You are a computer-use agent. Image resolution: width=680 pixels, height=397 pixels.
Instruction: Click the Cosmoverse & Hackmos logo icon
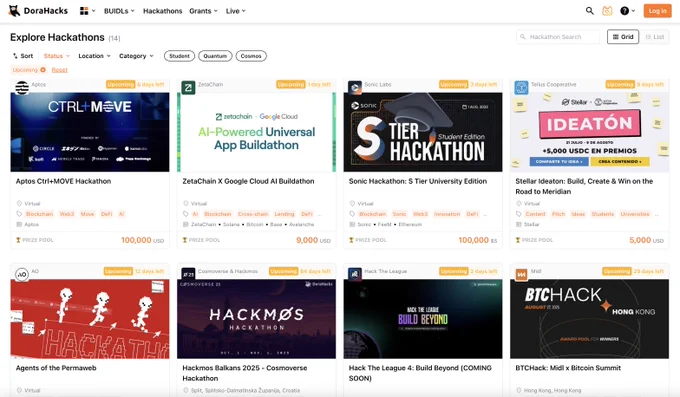(188, 274)
